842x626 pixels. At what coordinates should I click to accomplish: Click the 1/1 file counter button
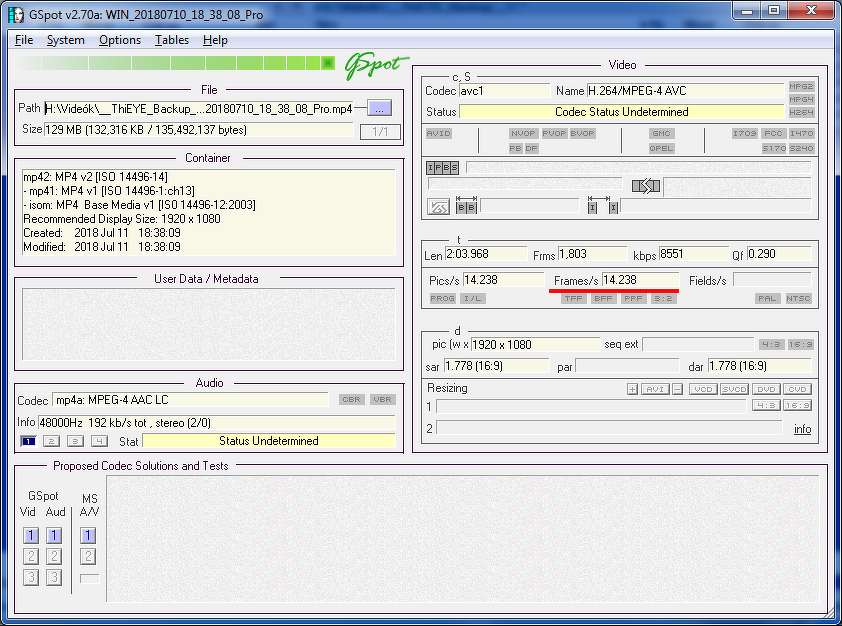380,132
